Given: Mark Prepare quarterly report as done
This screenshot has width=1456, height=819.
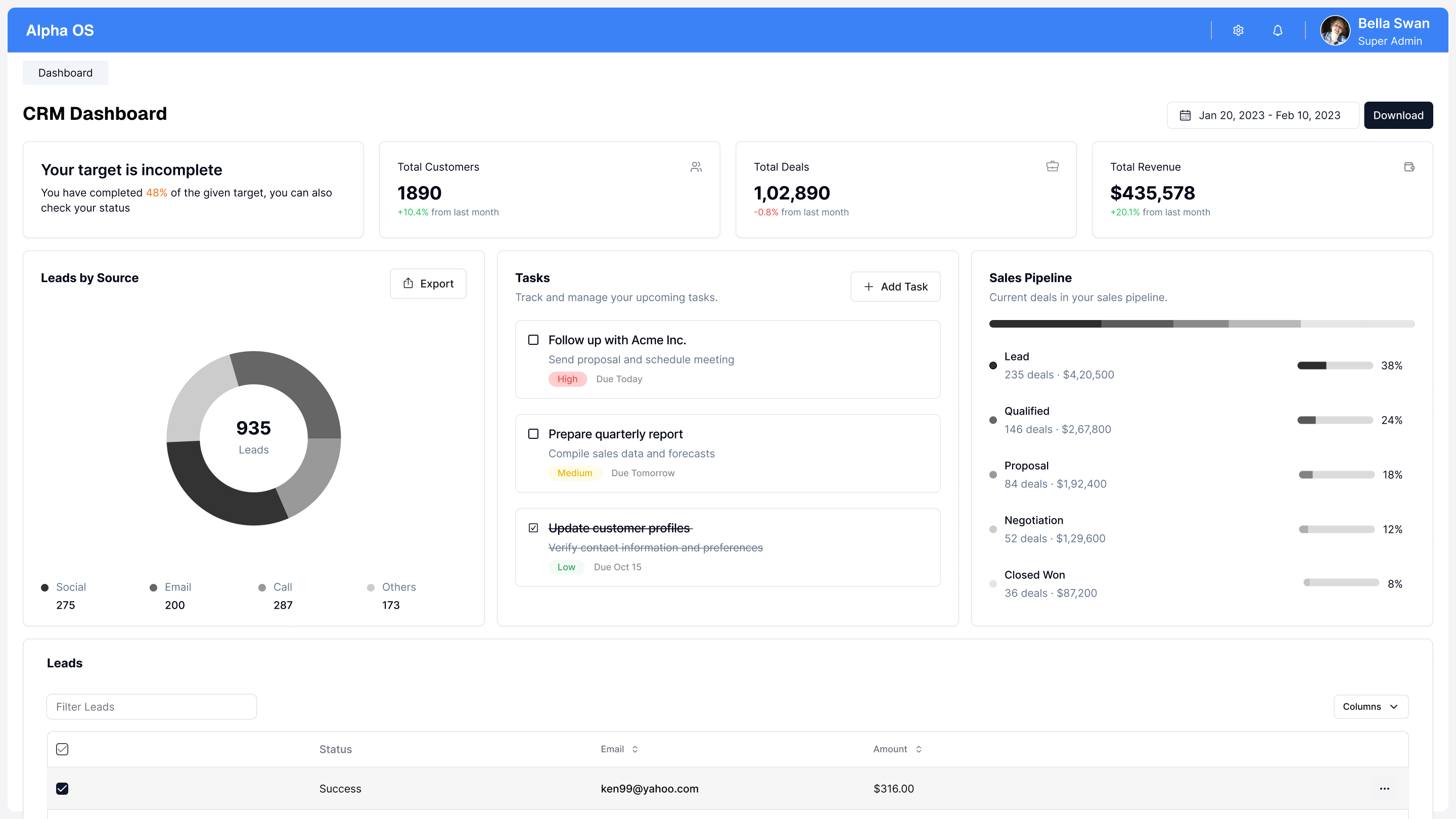Looking at the screenshot, I should click(x=533, y=434).
